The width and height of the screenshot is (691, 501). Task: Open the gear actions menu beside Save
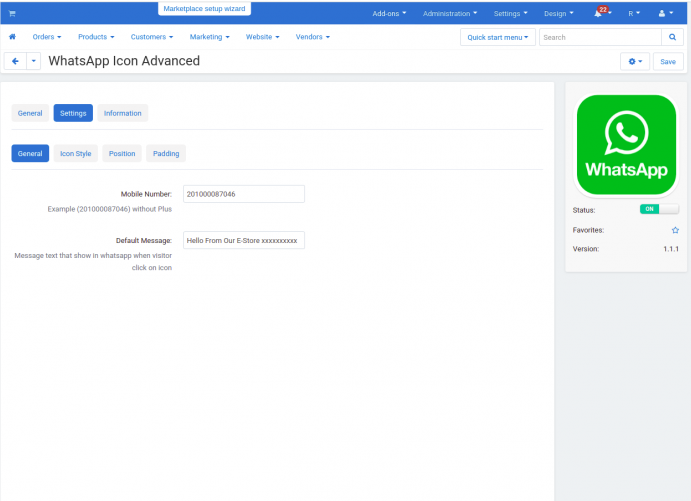point(635,62)
